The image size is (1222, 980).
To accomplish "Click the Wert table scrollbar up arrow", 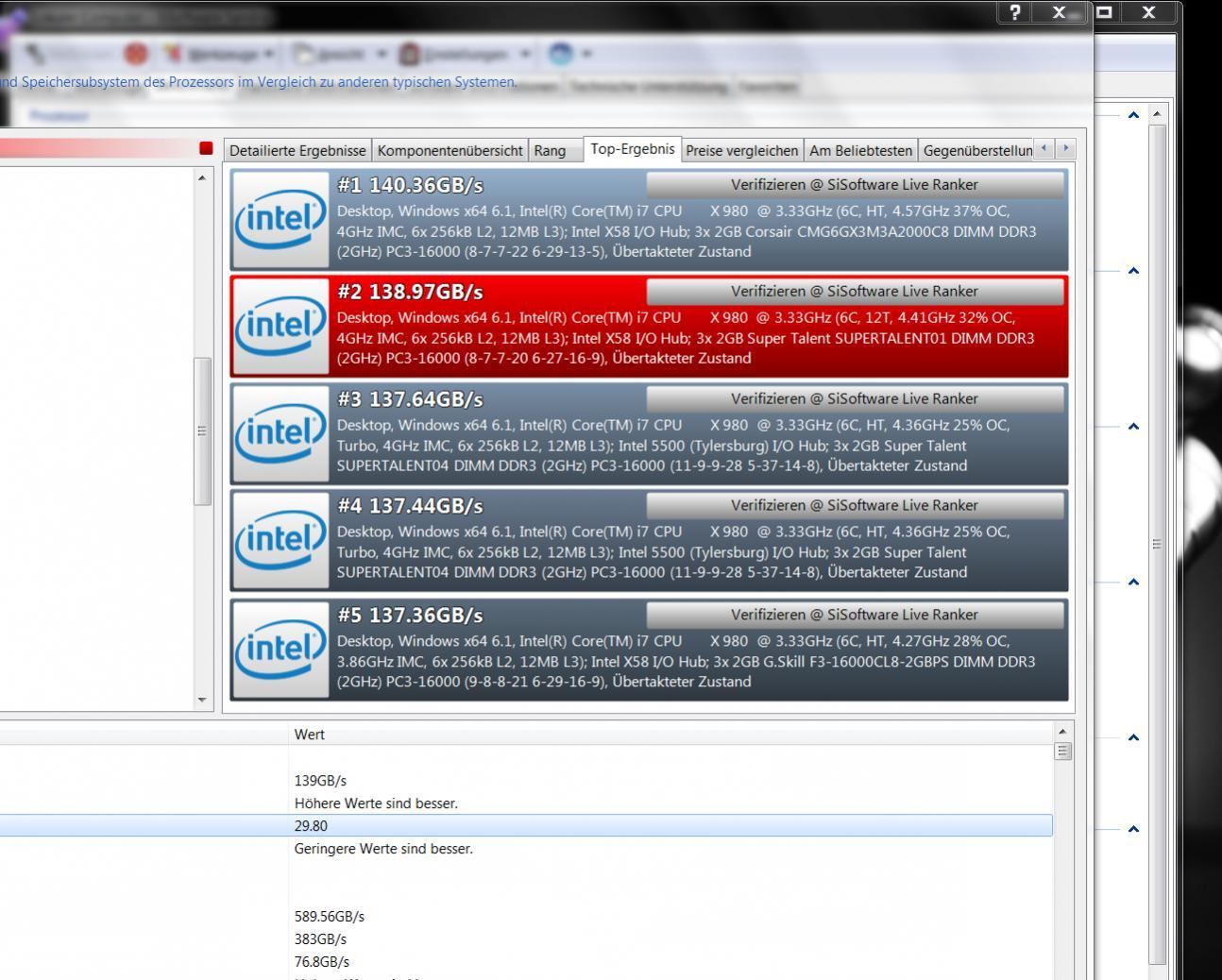I will click(1062, 732).
